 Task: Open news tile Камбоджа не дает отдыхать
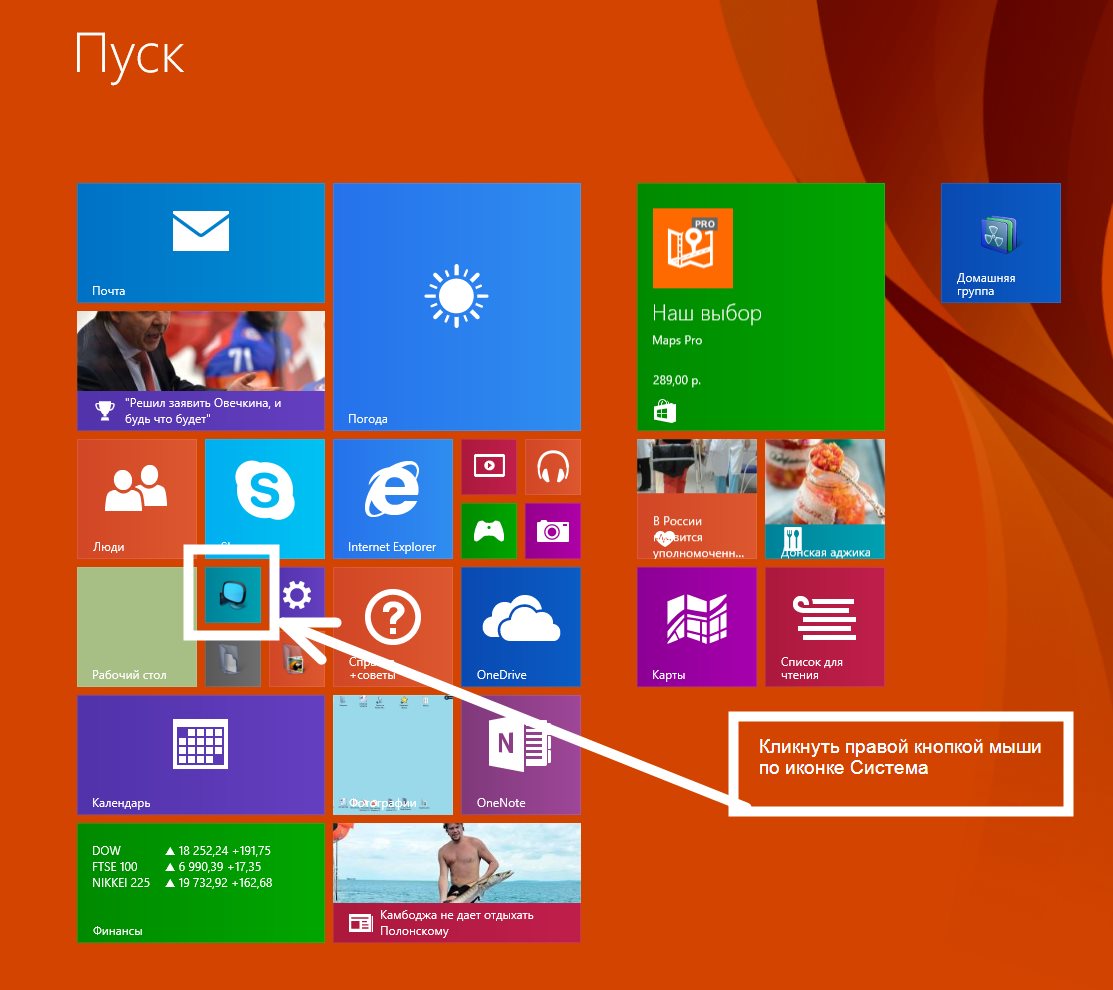point(456,882)
